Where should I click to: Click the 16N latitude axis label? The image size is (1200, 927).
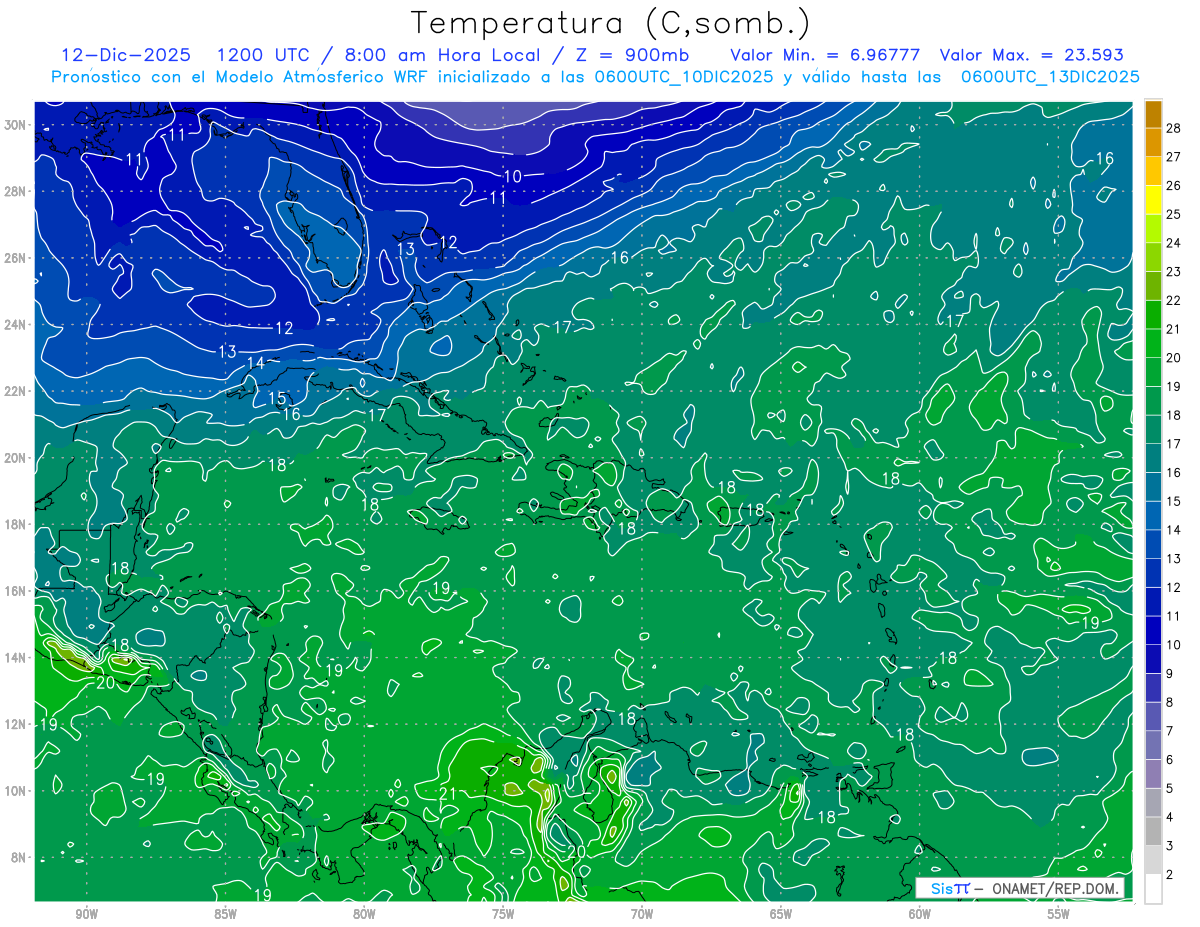[16, 590]
